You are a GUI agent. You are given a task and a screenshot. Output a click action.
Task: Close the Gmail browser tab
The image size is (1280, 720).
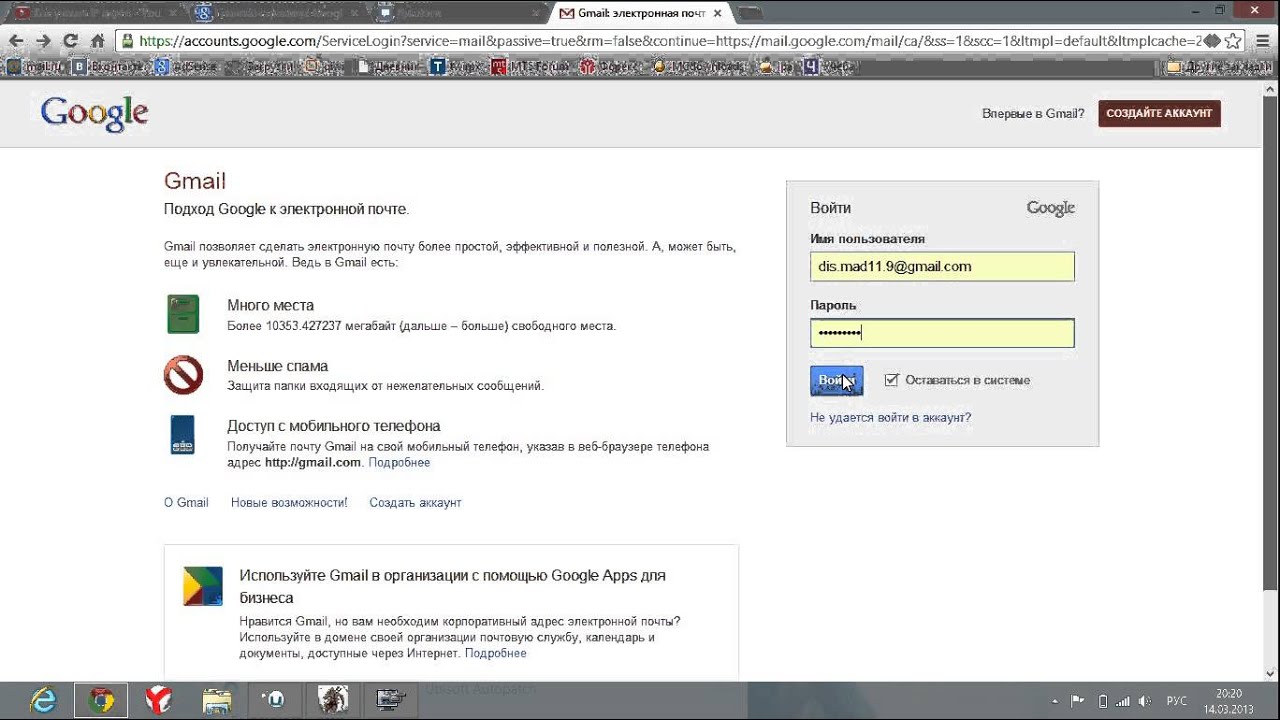[717, 13]
